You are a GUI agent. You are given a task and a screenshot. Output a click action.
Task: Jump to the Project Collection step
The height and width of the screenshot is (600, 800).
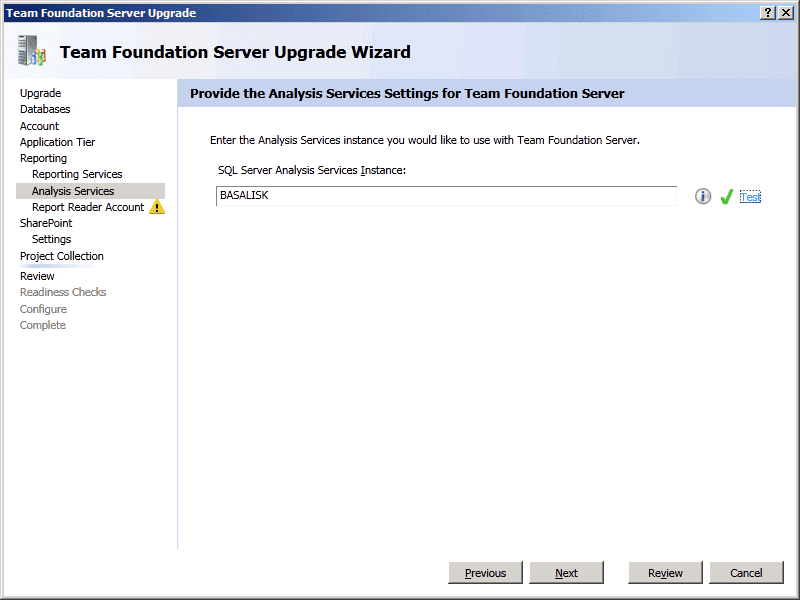[61, 256]
